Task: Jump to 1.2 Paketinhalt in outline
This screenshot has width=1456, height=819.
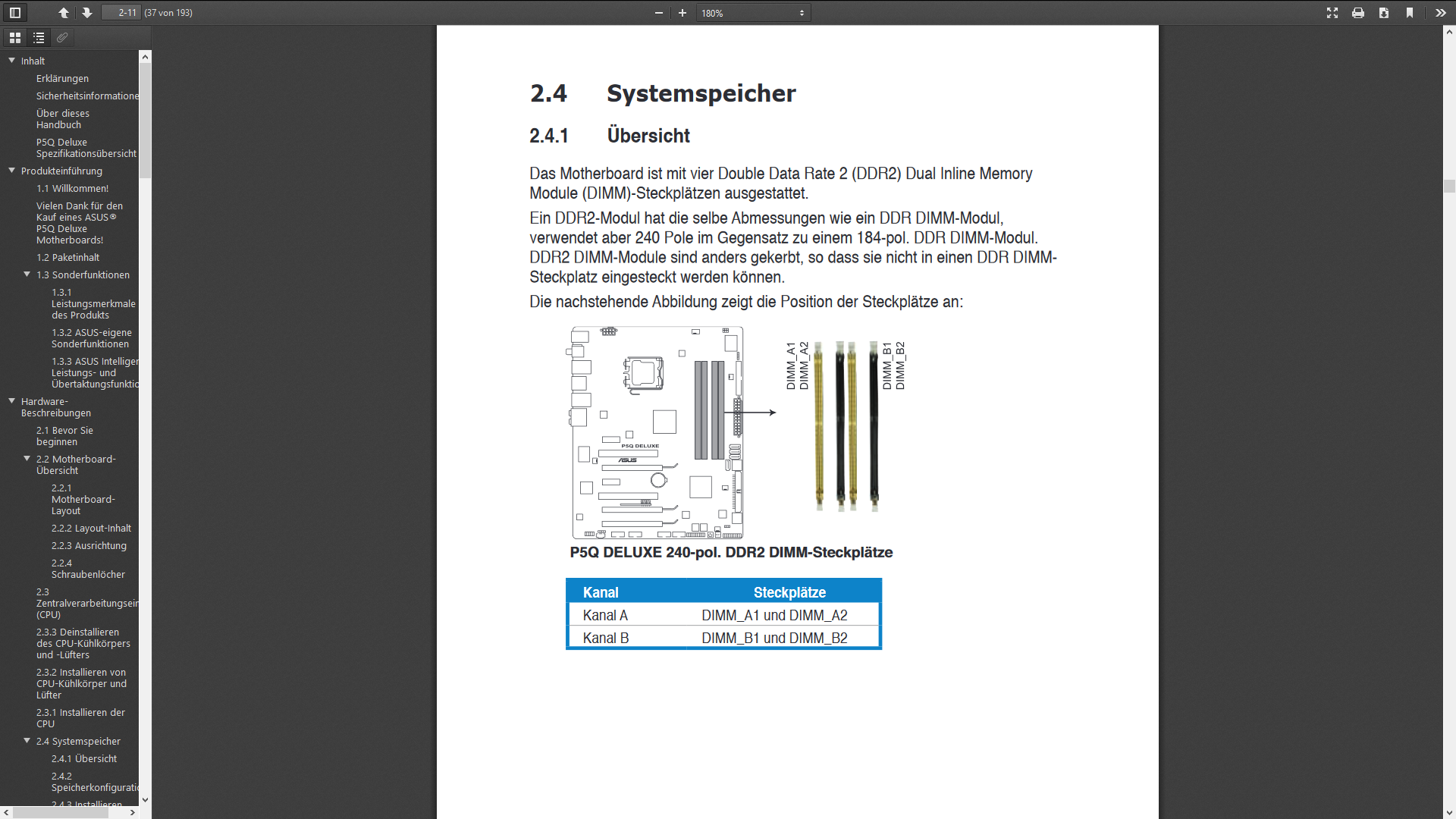Action: tap(68, 257)
